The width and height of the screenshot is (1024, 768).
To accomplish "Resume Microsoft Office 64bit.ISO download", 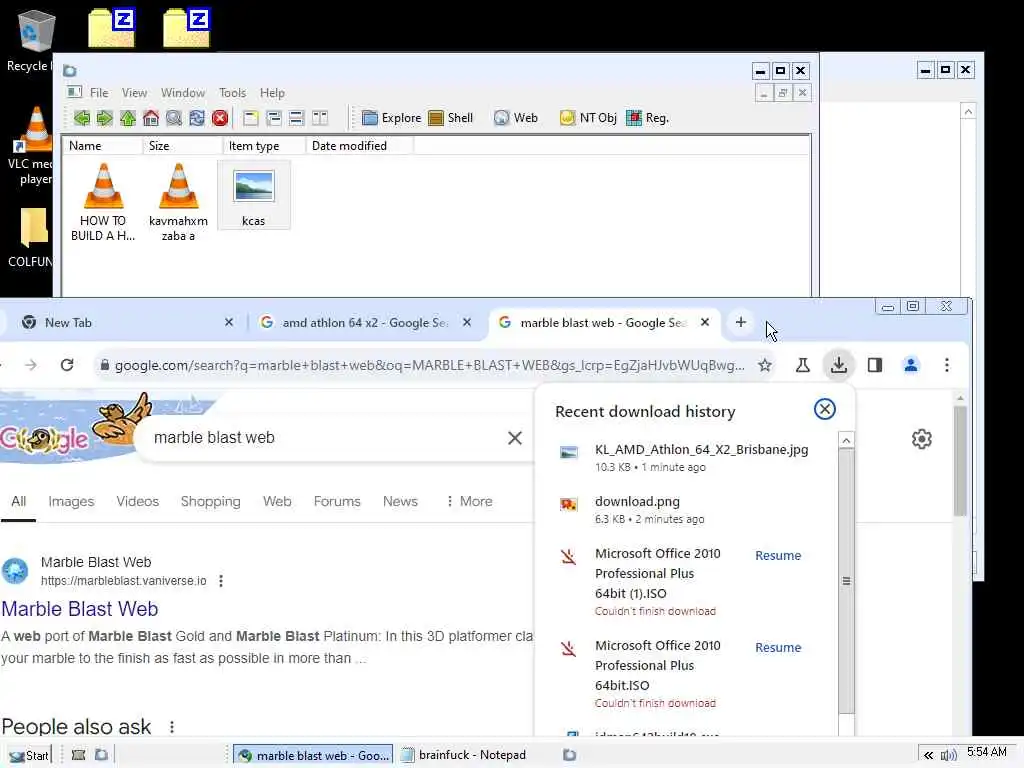I will click(x=778, y=648).
